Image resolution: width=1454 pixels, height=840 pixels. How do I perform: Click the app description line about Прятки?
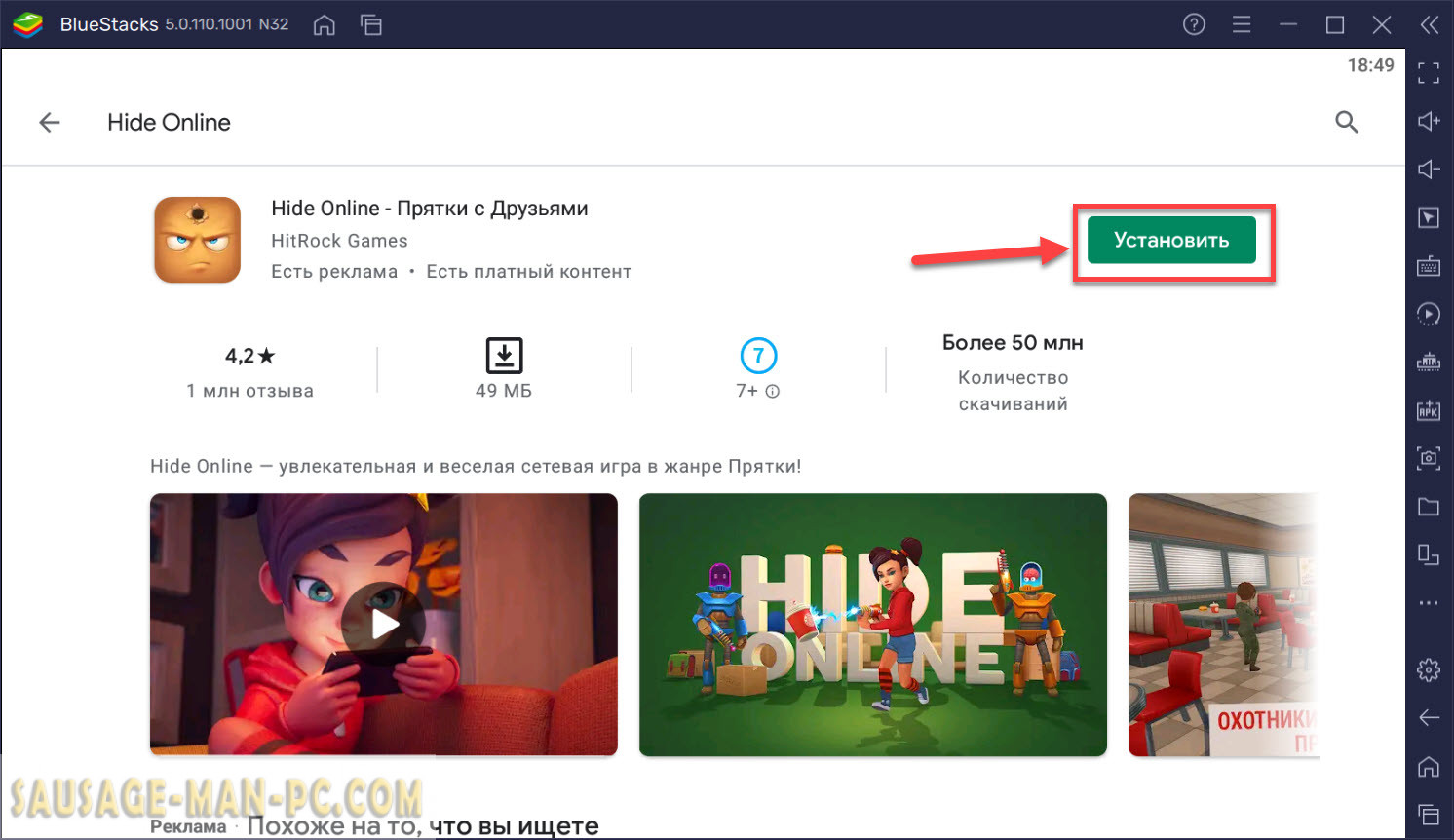476,467
